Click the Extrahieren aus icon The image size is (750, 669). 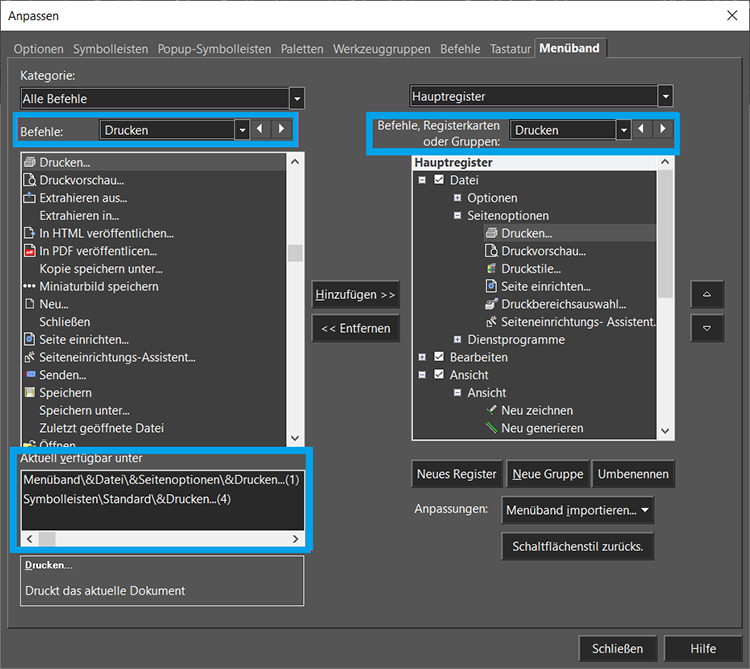point(30,198)
